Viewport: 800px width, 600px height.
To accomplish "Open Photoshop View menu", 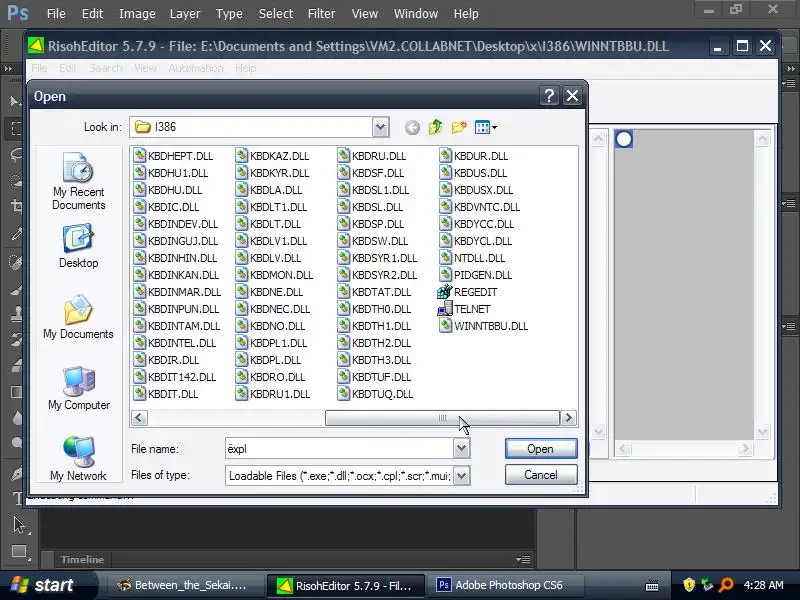I will click(x=365, y=14).
